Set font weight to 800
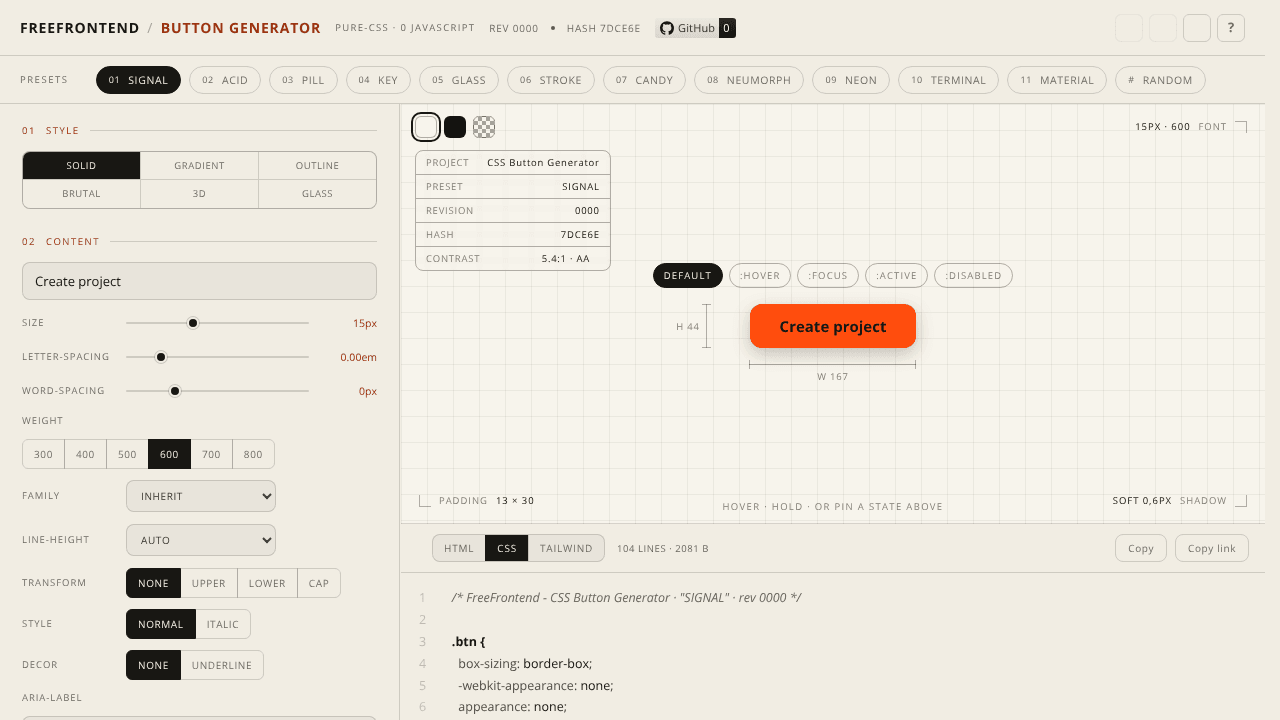The width and height of the screenshot is (1280, 720). (x=253, y=454)
